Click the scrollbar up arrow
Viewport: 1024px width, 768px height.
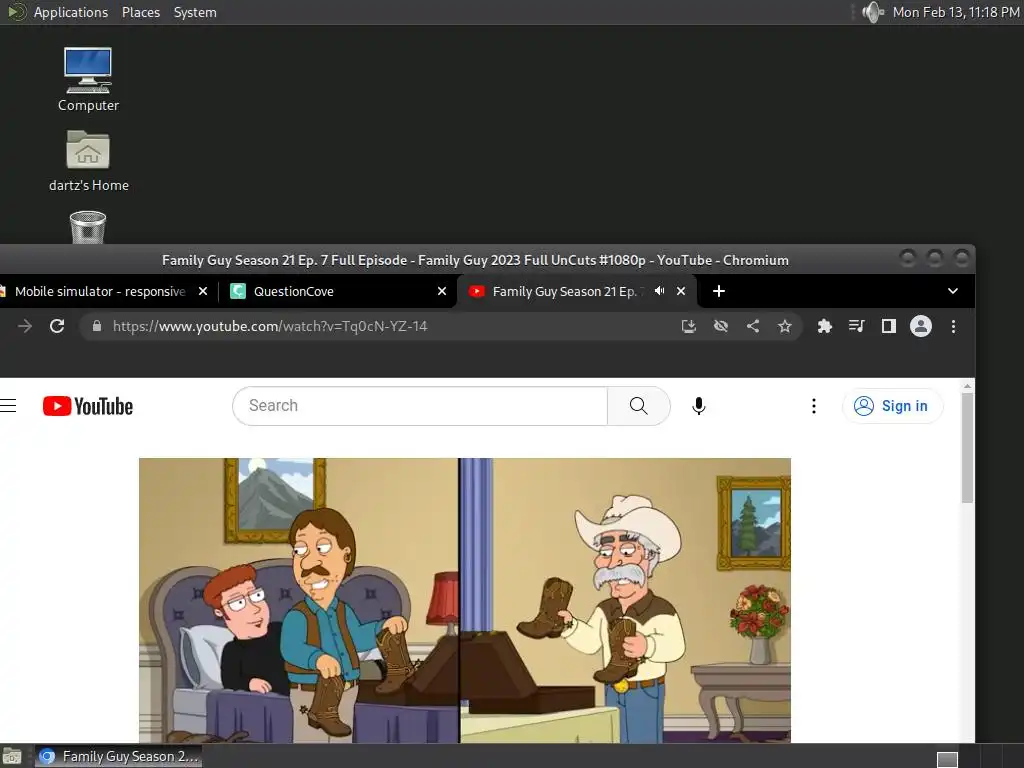[x=967, y=386]
